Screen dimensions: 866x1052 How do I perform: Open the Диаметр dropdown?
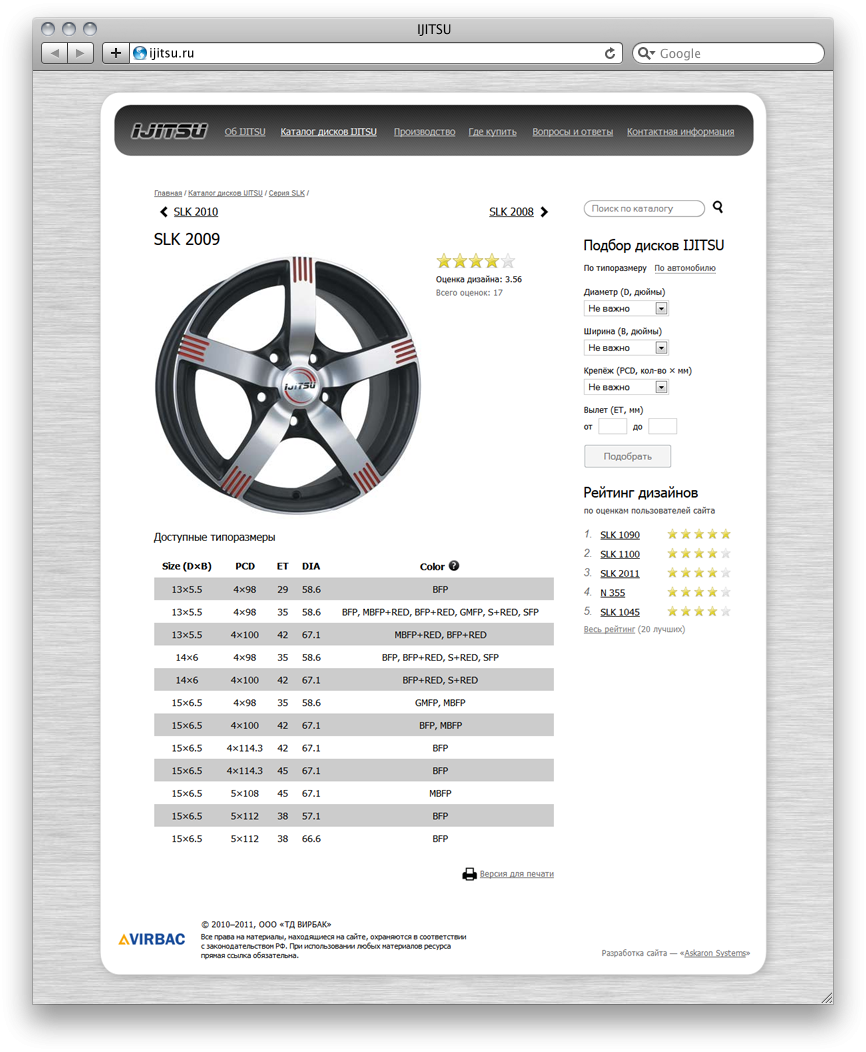[x=626, y=309]
